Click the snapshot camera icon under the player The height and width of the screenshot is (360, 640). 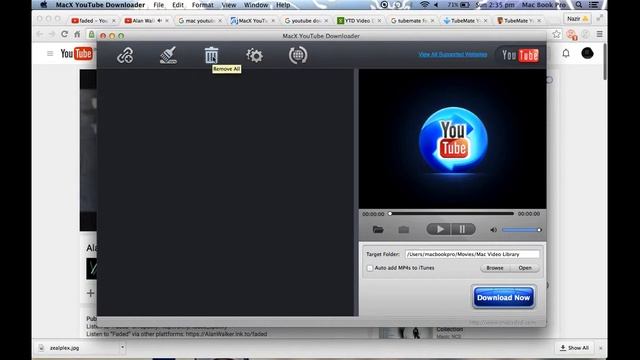(404, 230)
